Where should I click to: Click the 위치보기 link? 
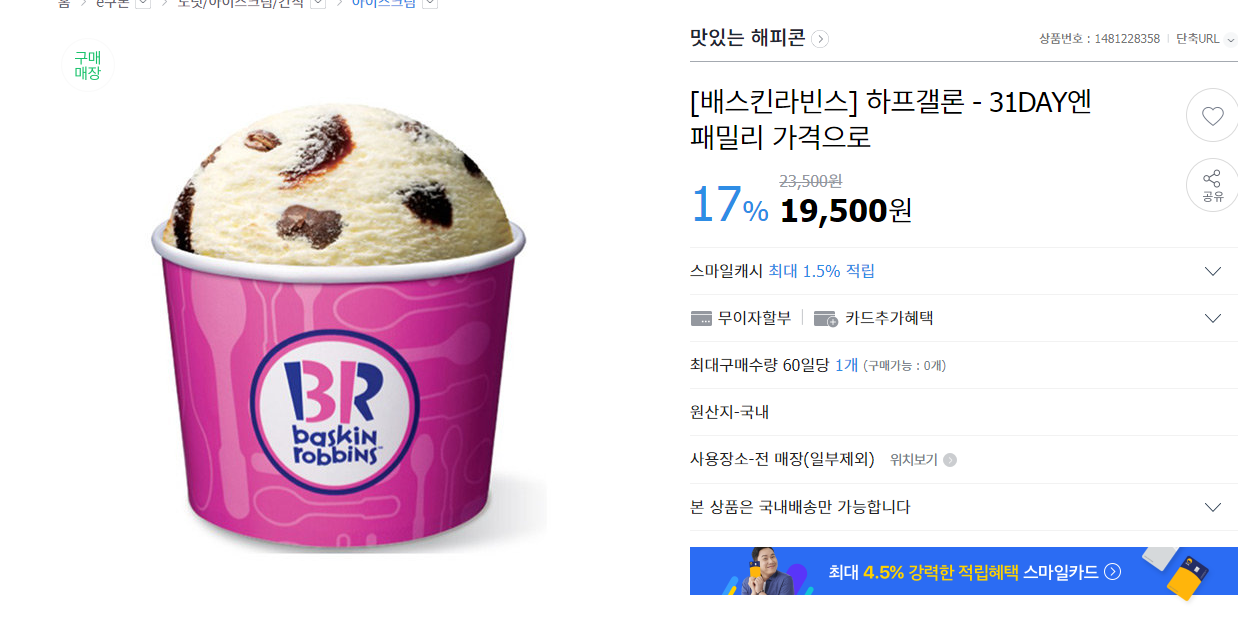click(913, 460)
